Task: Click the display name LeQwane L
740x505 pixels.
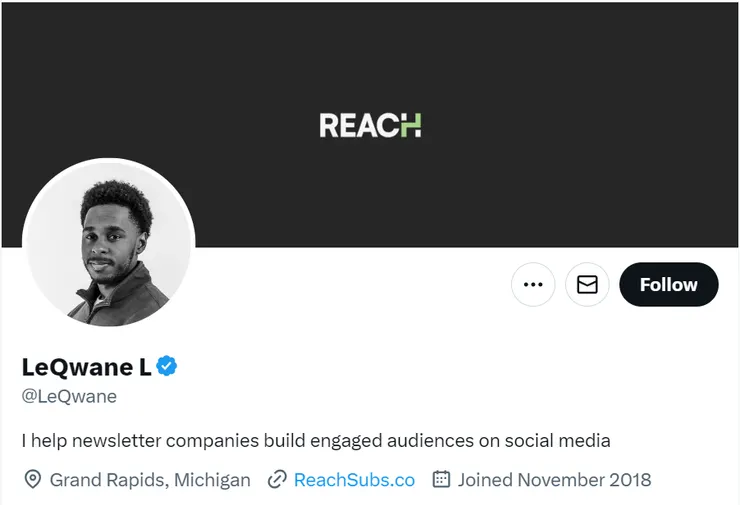Action: point(86,367)
